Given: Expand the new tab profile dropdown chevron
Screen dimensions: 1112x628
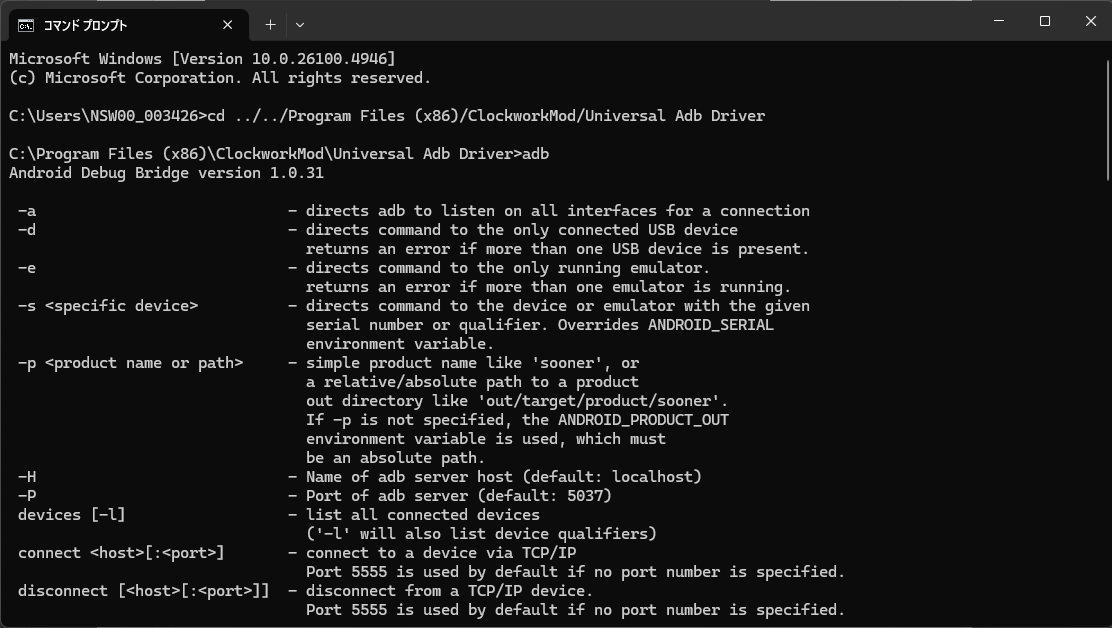Looking at the screenshot, I should pyautogui.click(x=299, y=25).
